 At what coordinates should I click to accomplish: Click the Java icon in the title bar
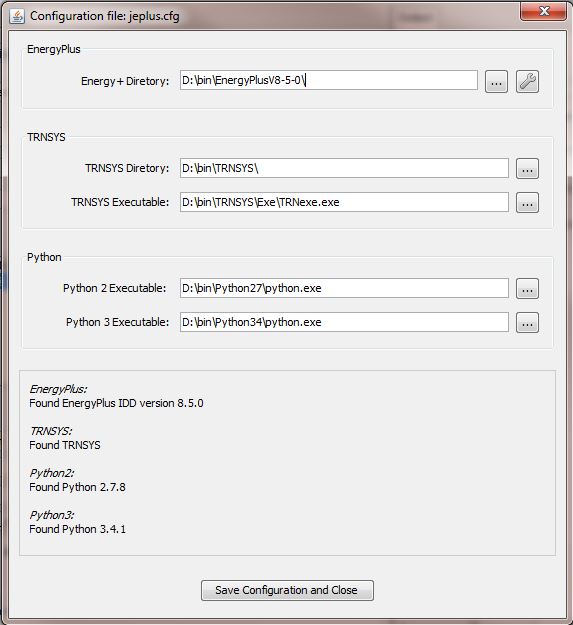(x=17, y=16)
